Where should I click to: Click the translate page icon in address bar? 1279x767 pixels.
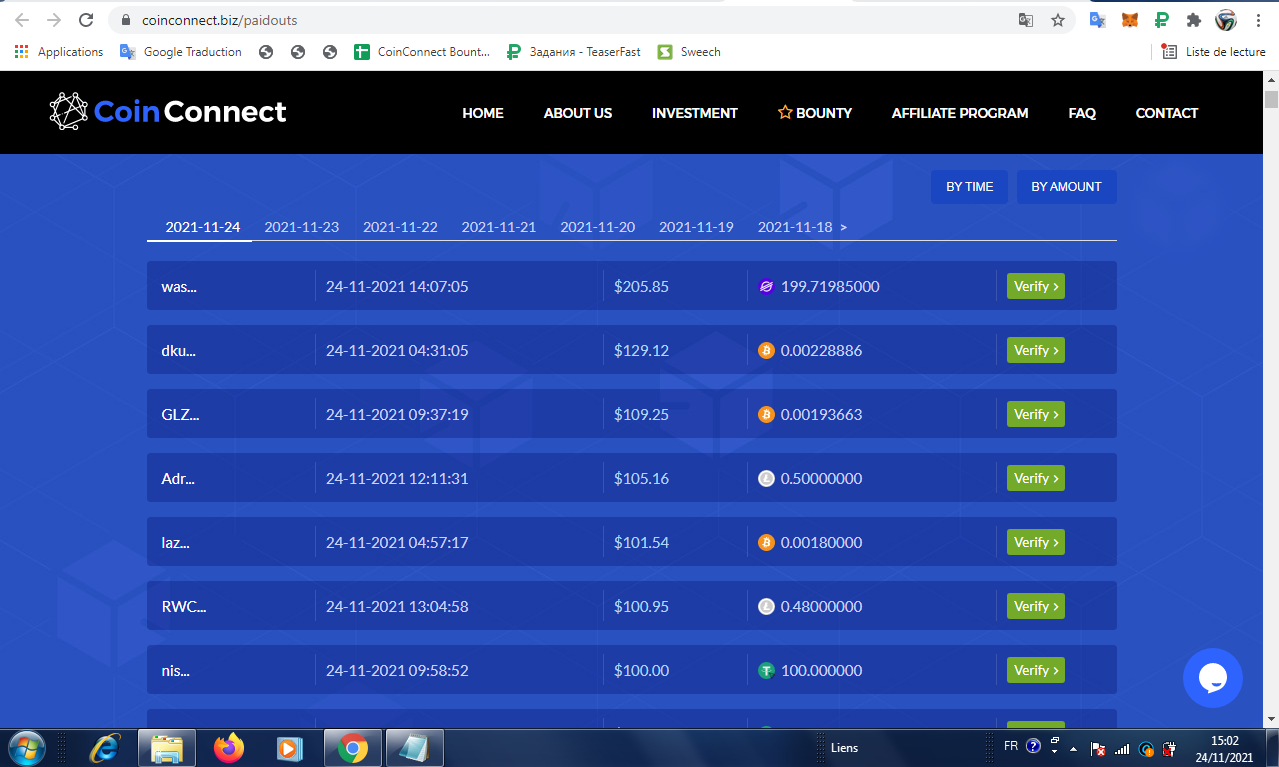[x=1025, y=20]
